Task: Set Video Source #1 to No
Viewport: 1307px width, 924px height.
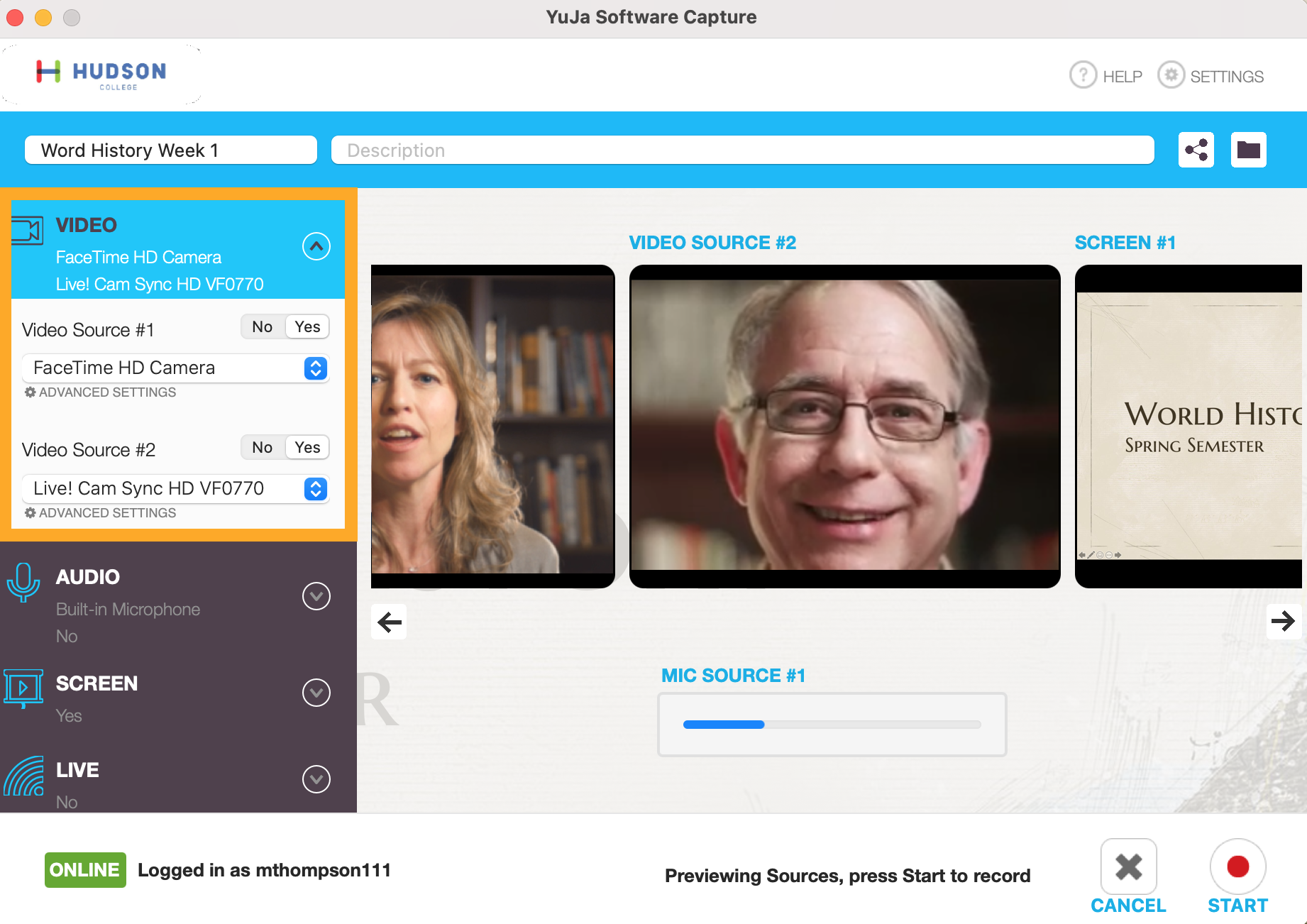Action: coord(263,326)
